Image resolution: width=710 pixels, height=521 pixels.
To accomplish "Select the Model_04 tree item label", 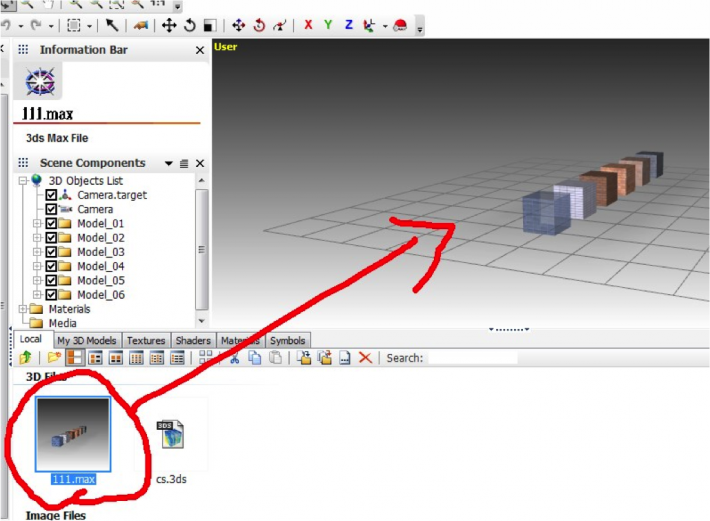I will point(101,266).
